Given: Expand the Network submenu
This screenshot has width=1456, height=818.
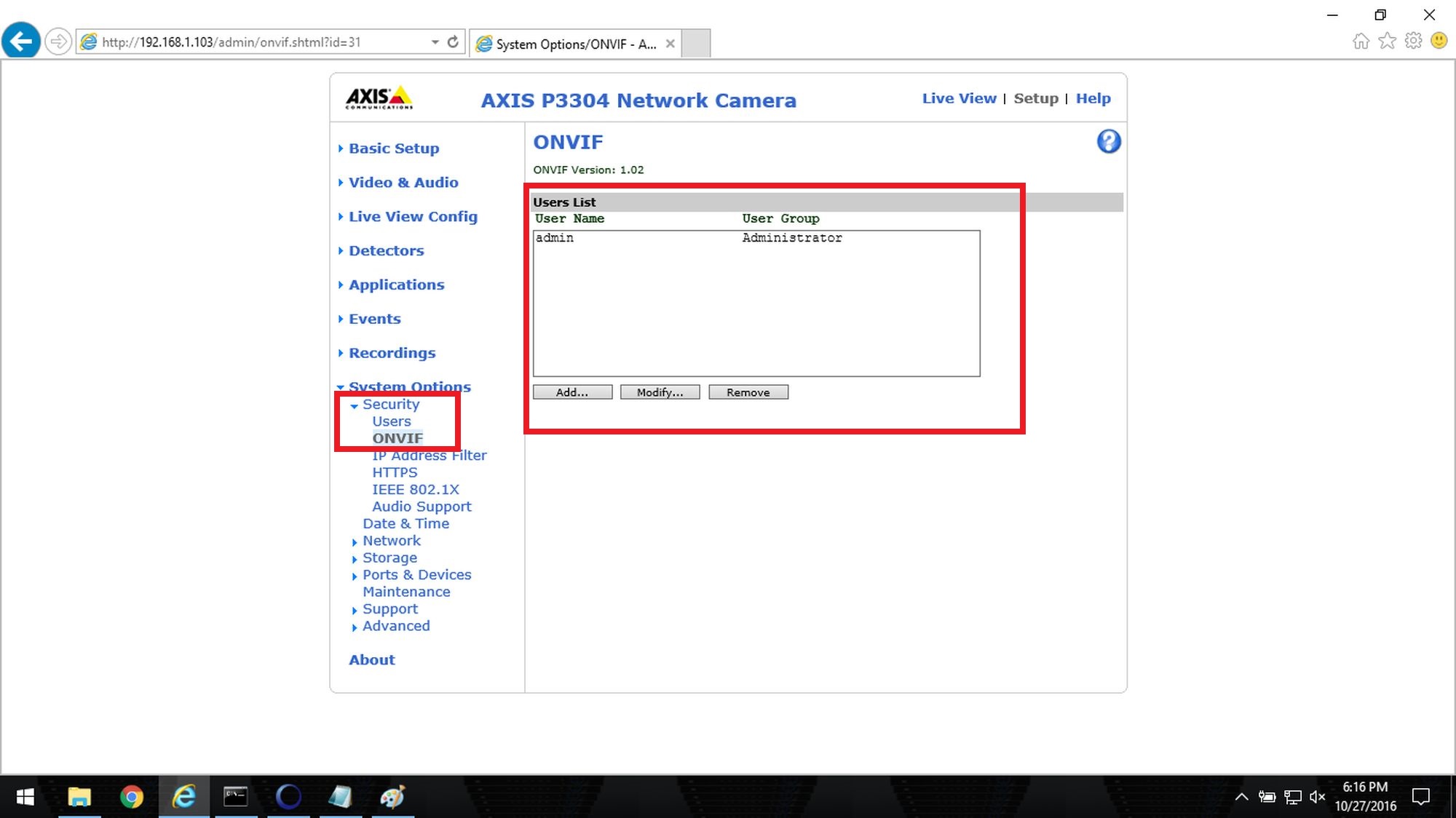Looking at the screenshot, I should click(x=391, y=541).
